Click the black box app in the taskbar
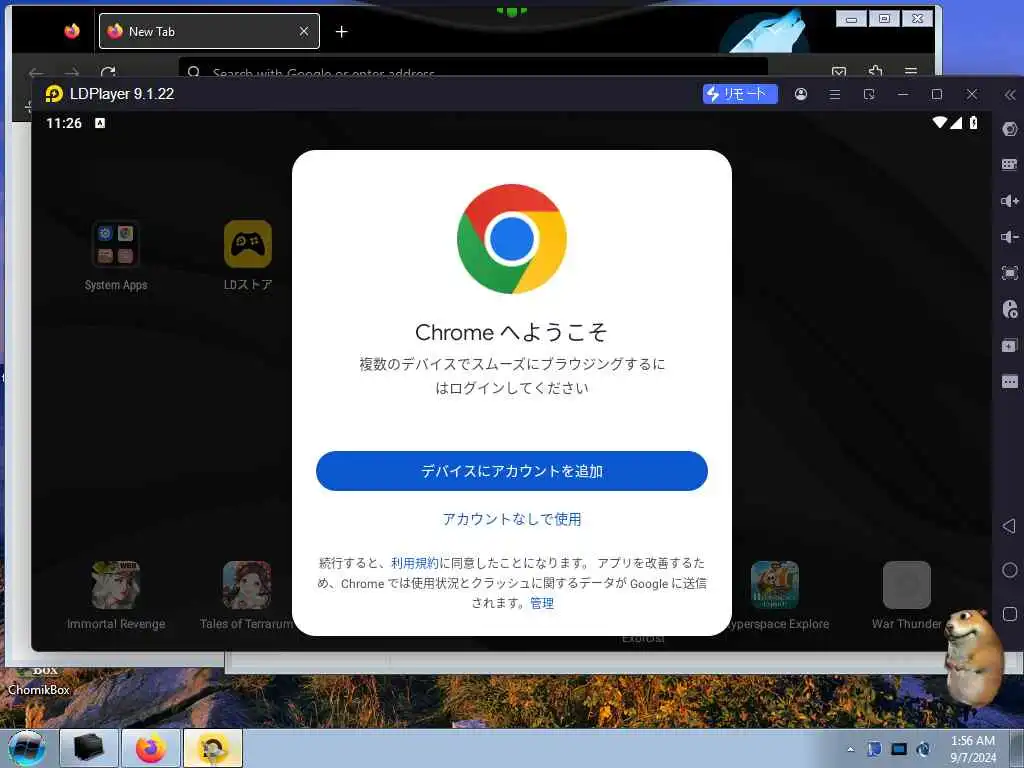The width and height of the screenshot is (1024, 768). point(89,748)
